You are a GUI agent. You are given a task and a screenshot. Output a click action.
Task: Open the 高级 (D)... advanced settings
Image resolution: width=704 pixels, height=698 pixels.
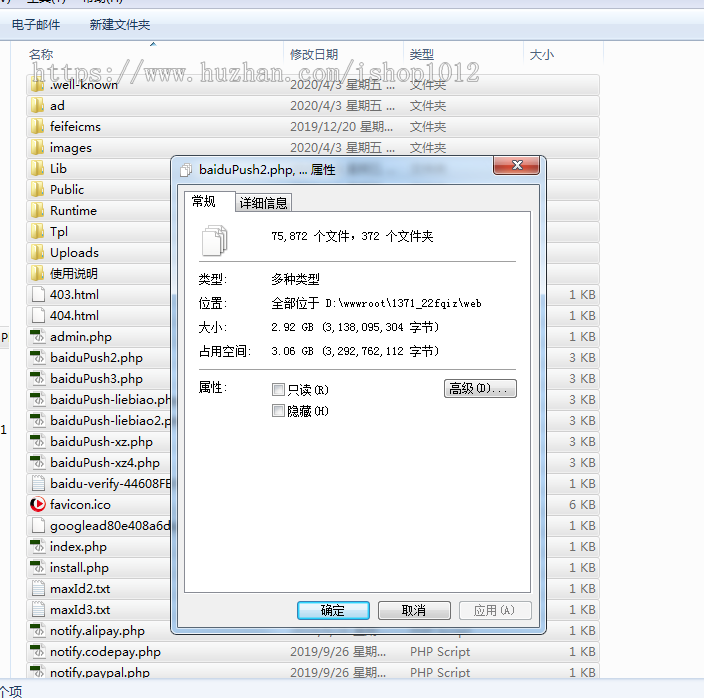point(480,388)
